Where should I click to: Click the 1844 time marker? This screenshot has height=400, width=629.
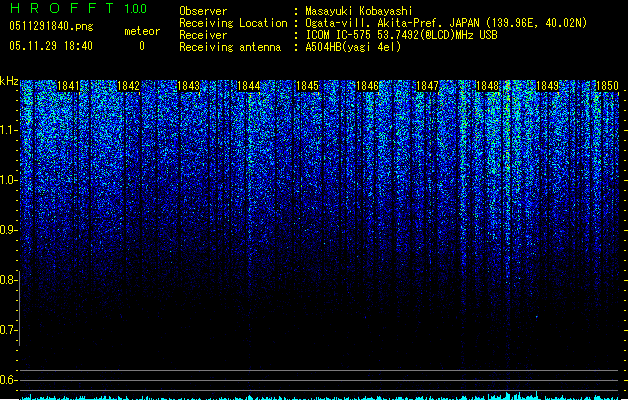(249, 86)
